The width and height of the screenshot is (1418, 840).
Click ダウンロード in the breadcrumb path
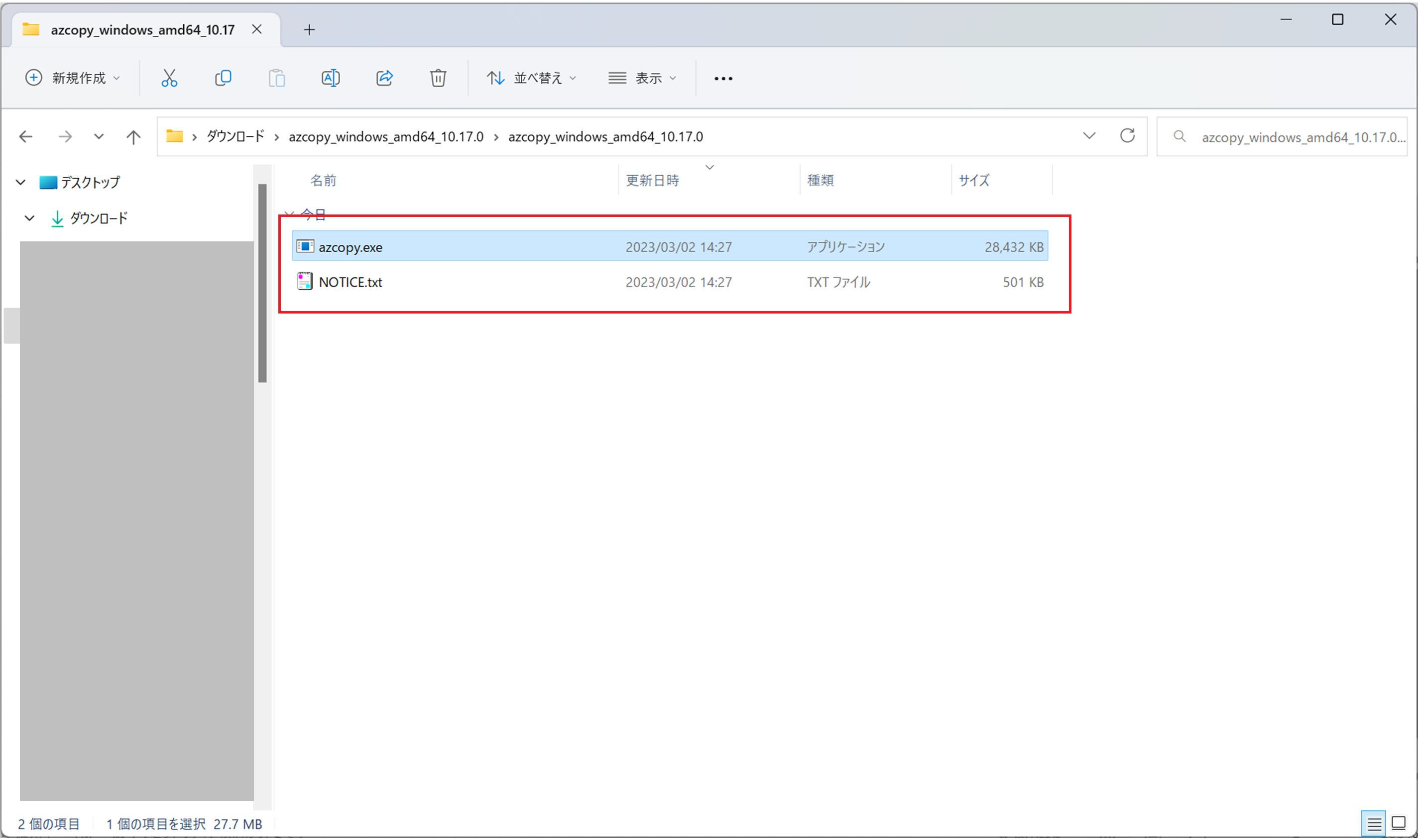pyautogui.click(x=235, y=136)
